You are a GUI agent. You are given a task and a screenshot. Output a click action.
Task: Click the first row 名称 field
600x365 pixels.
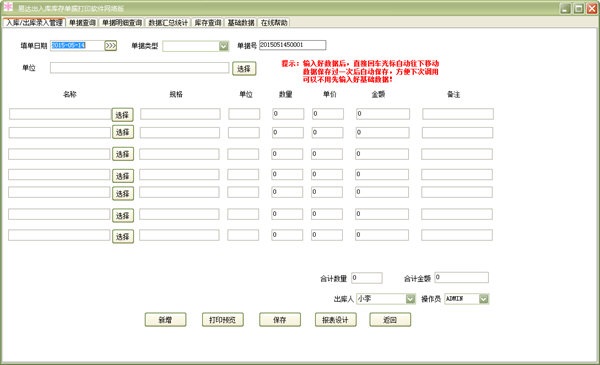(x=60, y=114)
